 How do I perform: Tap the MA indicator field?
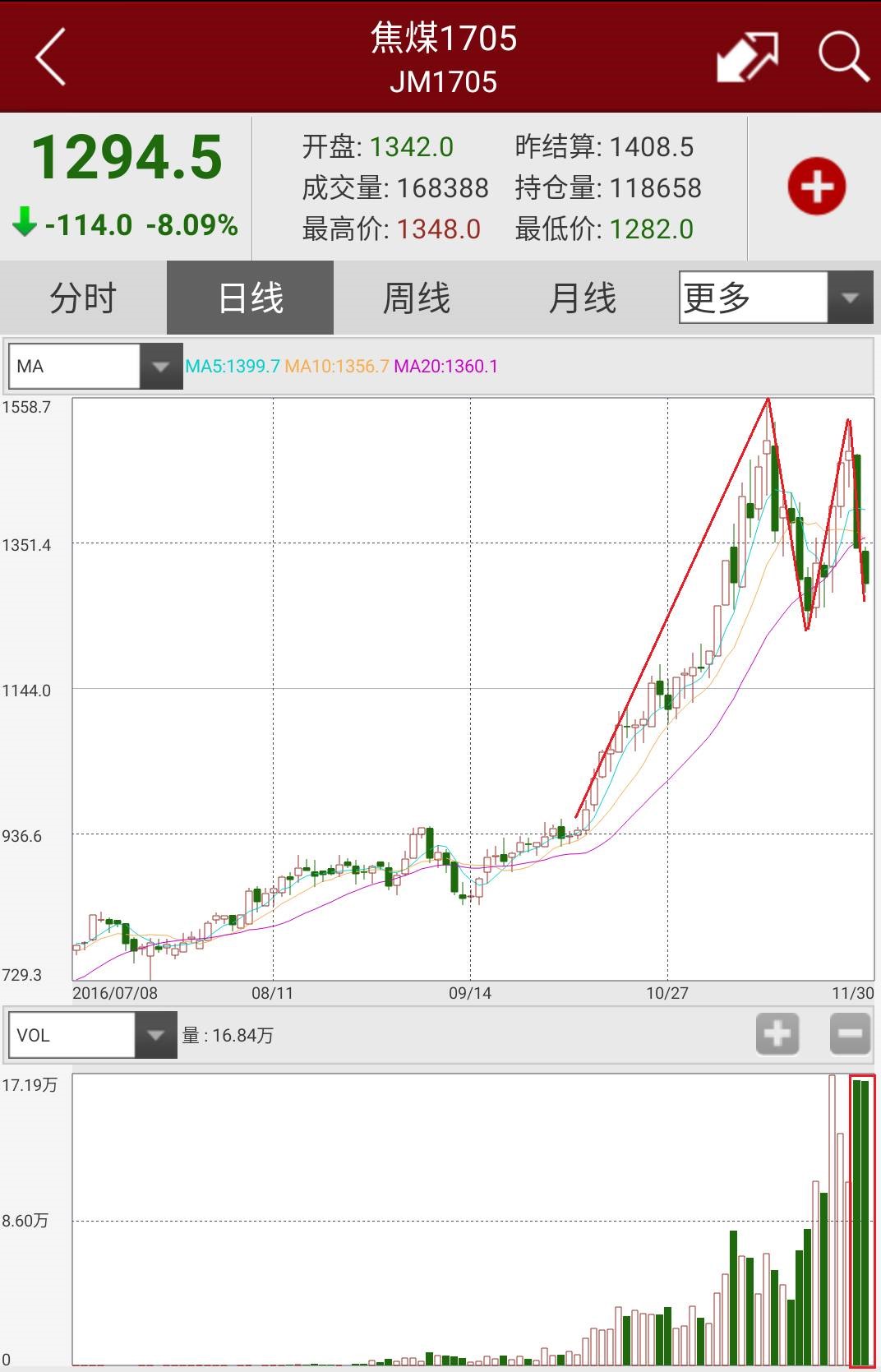point(74,366)
